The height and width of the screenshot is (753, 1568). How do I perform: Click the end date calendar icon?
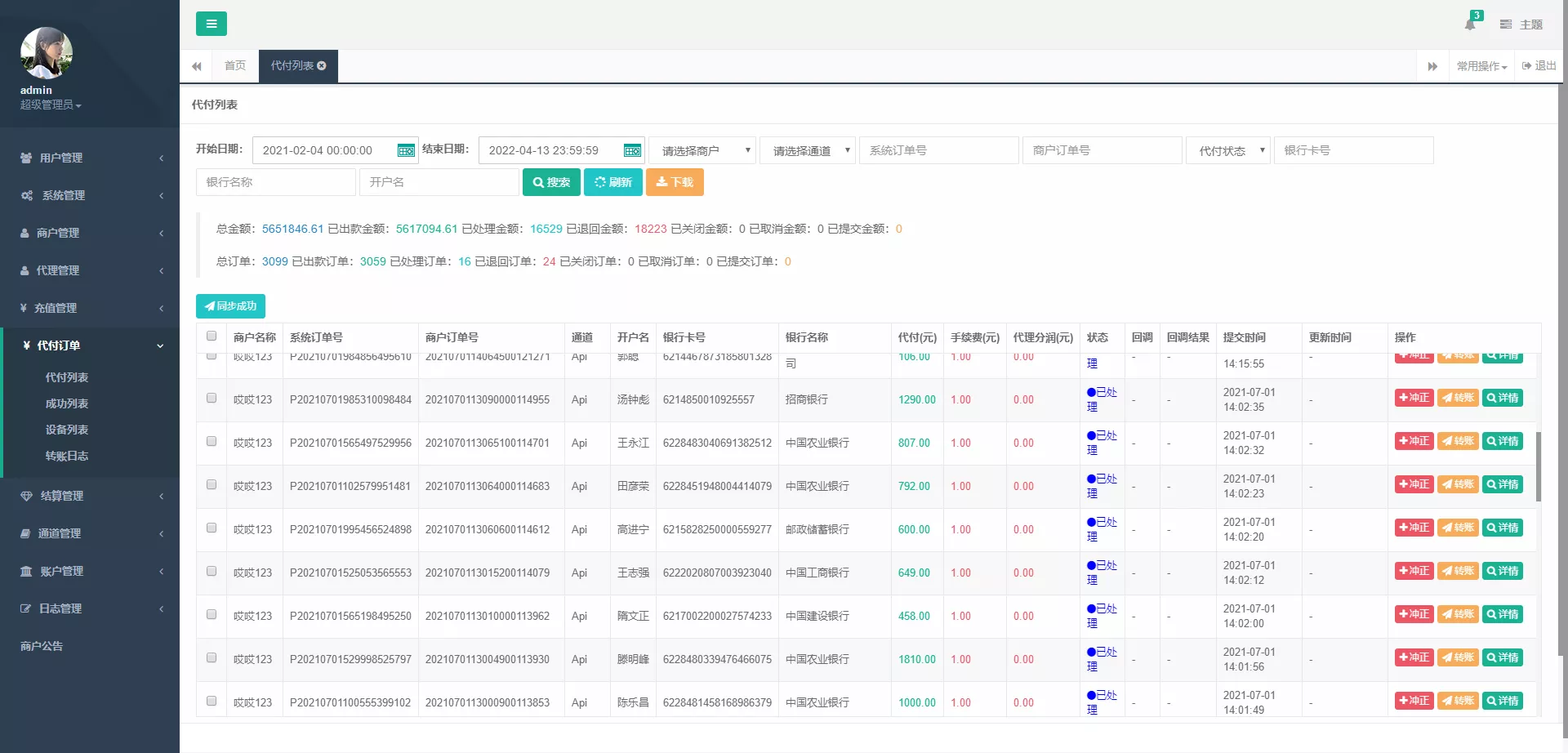[632, 150]
